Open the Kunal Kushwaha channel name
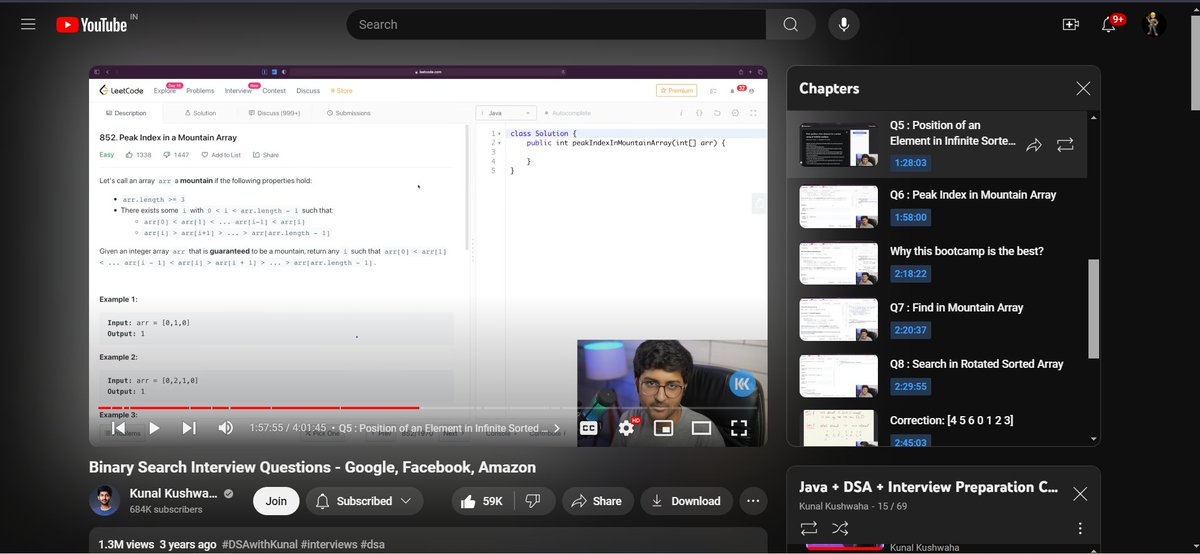Screen dimensions: 1200x554 [x=175, y=493]
